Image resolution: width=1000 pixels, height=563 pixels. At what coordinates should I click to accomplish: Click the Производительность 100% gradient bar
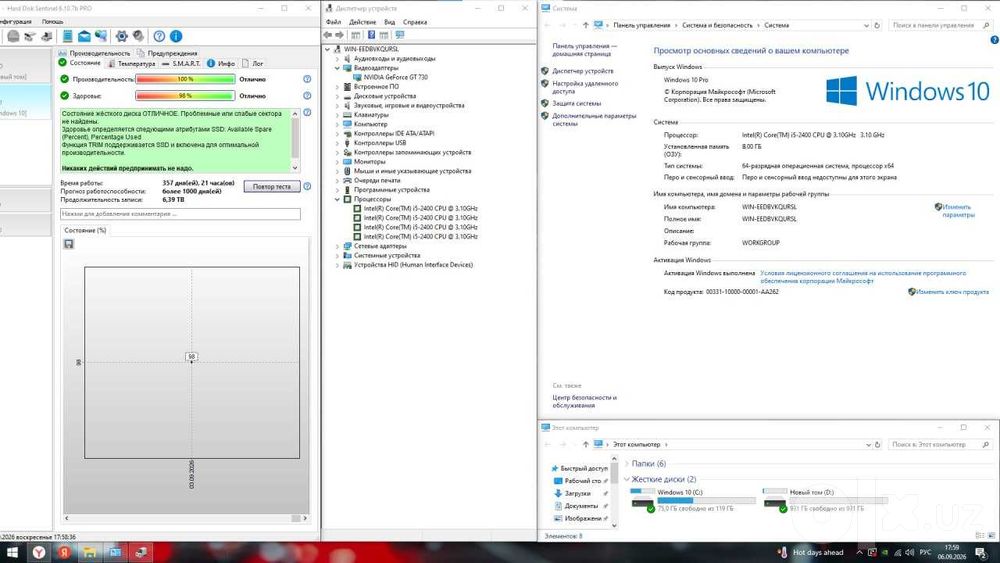tap(185, 79)
